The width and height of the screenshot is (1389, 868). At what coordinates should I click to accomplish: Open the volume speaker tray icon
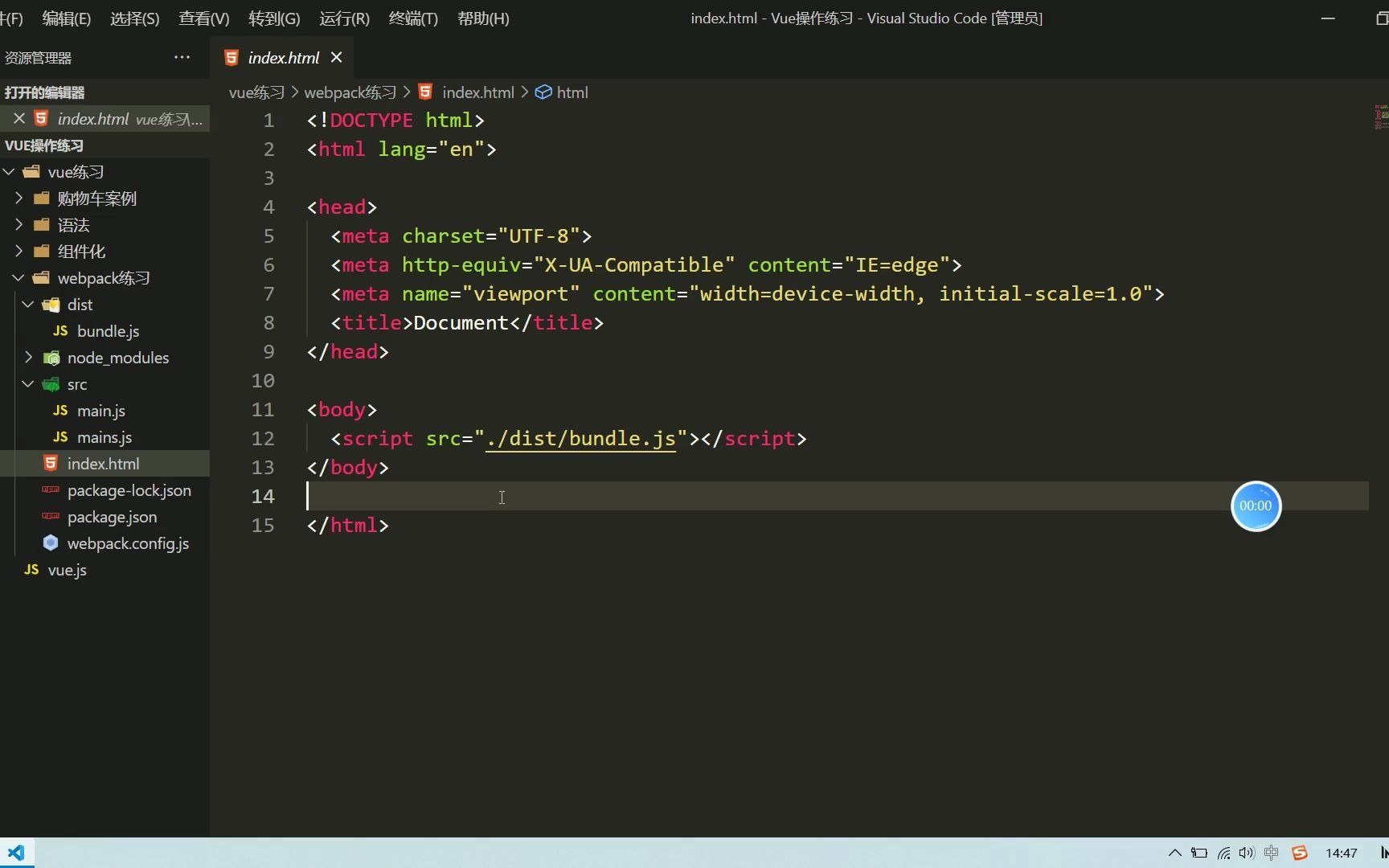1247,853
